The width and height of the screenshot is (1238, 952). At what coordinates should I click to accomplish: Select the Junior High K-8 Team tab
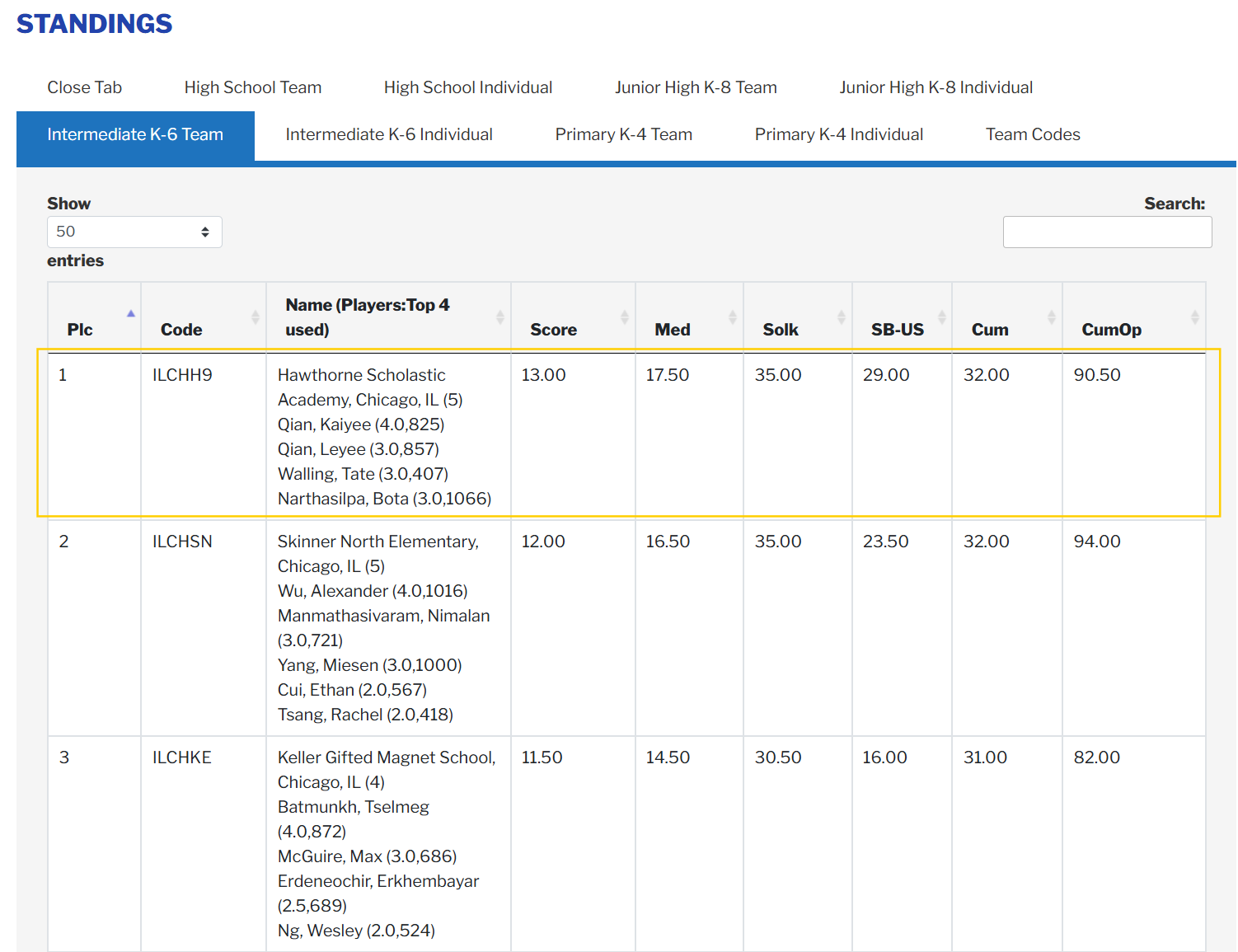(x=695, y=87)
